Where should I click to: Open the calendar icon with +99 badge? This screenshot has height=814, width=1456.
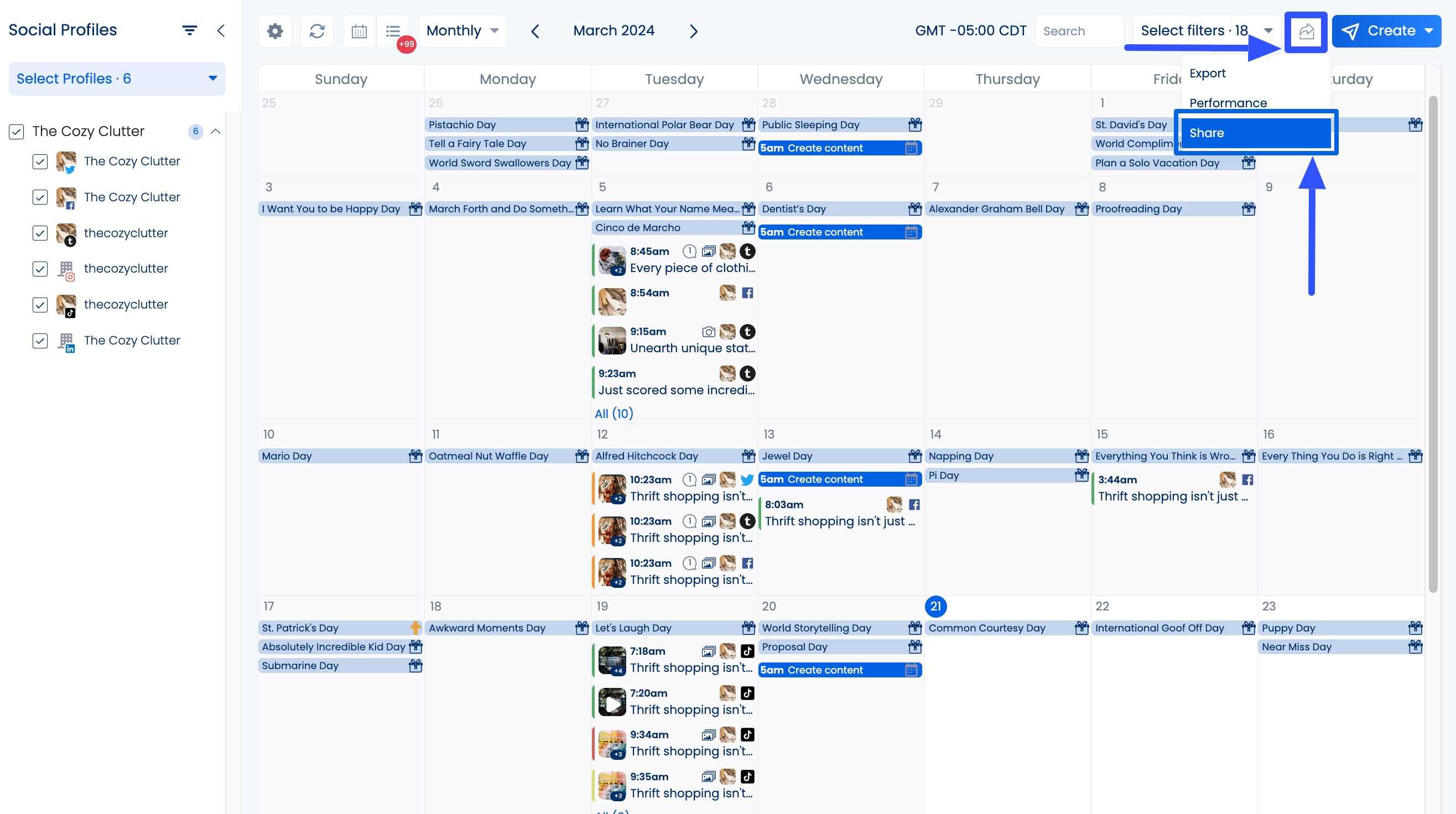coord(358,30)
